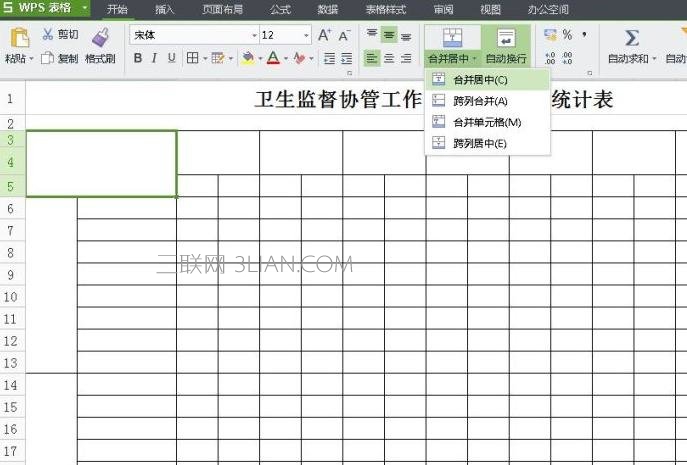This screenshot has height=465, width=687.
Task: Choose 跨列合并(A) menu option
Action: click(x=487, y=101)
